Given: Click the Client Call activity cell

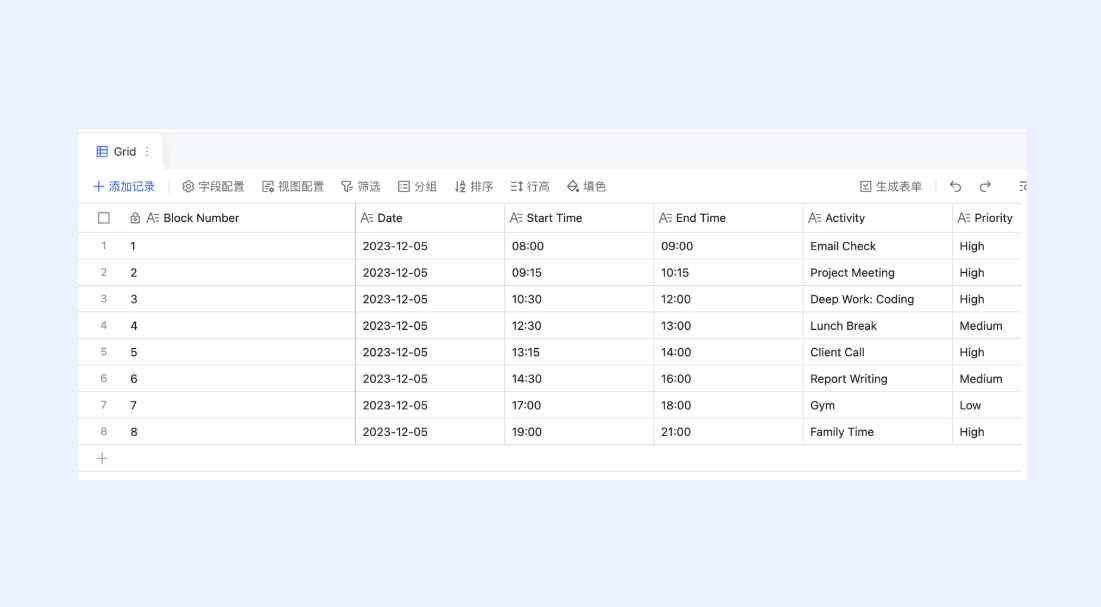Looking at the screenshot, I should pyautogui.click(x=878, y=352).
